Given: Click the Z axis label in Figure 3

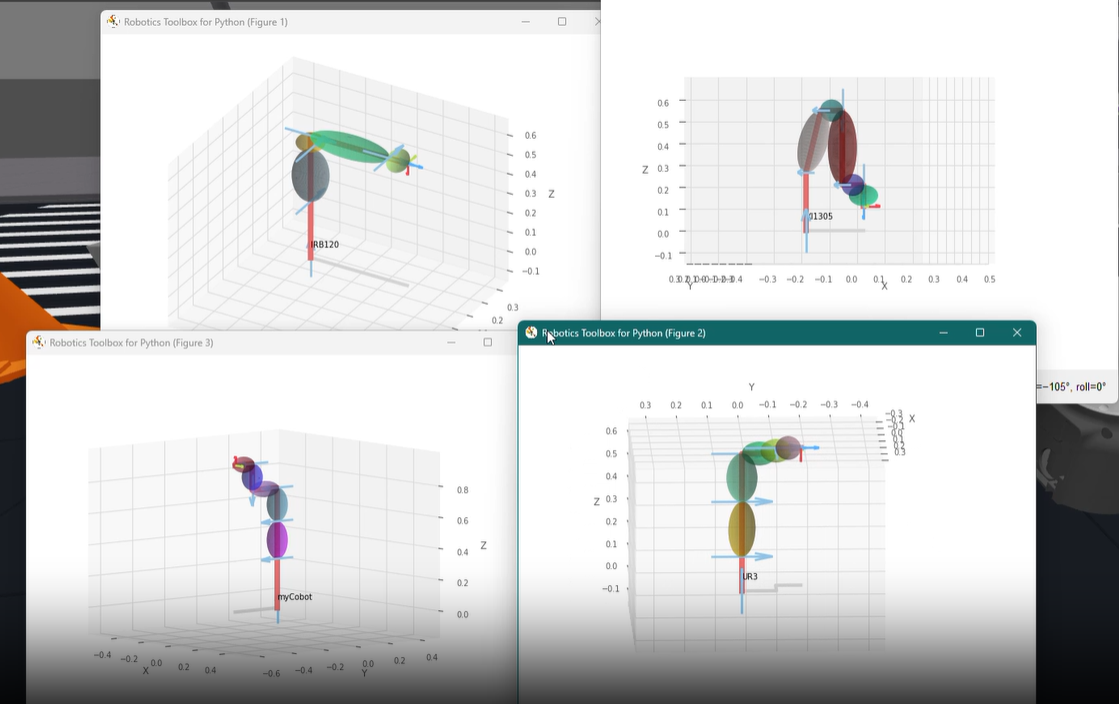Looking at the screenshot, I should point(483,545).
